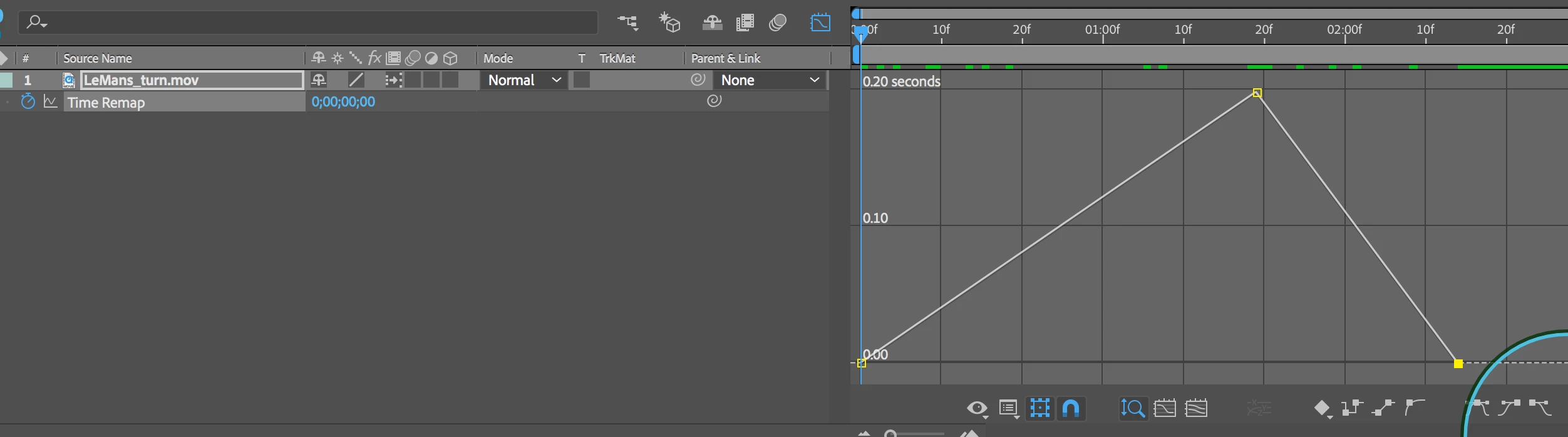Click the T column header
This screenshot has width=1568, height=437.
point(582,58)
